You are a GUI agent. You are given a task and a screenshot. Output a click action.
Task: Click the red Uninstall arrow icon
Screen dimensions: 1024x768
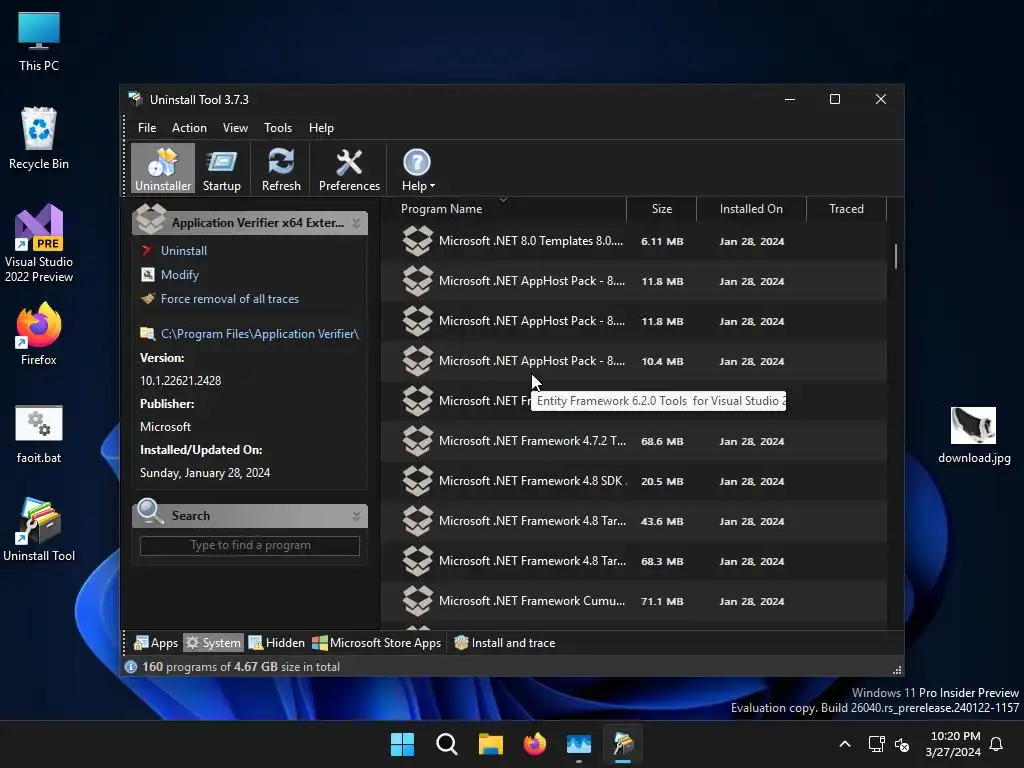click(x=147, y=251)
